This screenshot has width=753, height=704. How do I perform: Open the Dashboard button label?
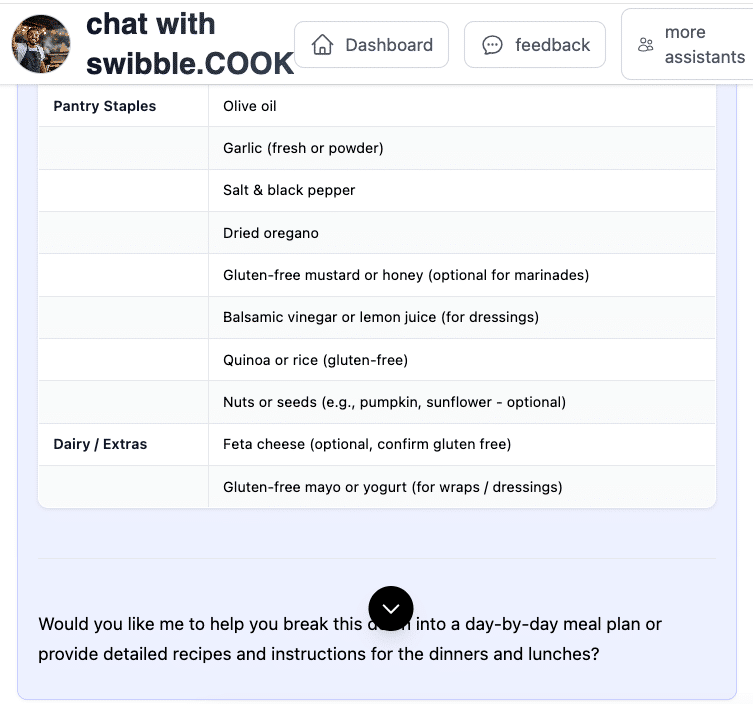tap(389, 45)
